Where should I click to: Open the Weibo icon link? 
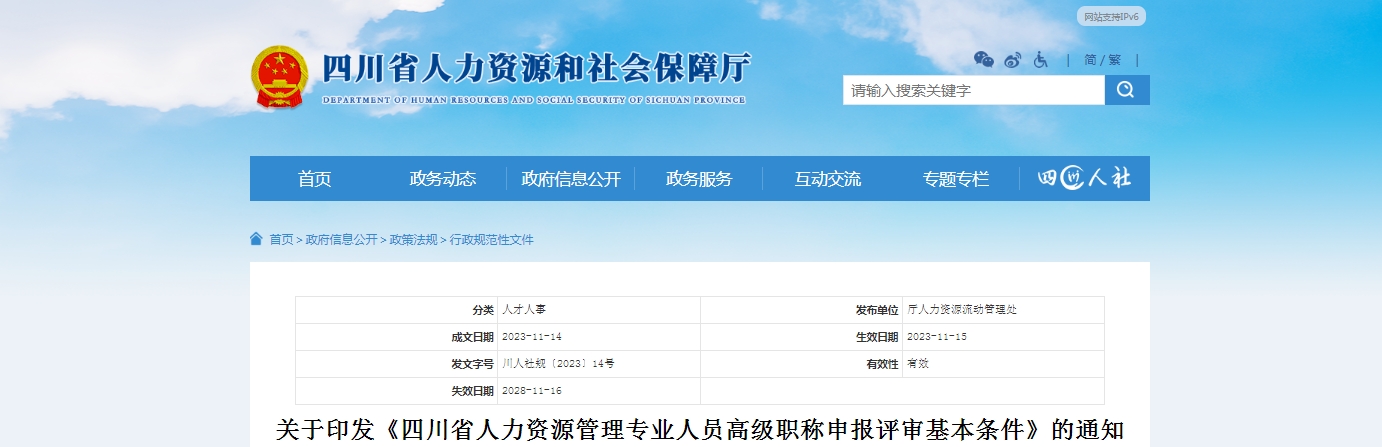[1012, 60]
